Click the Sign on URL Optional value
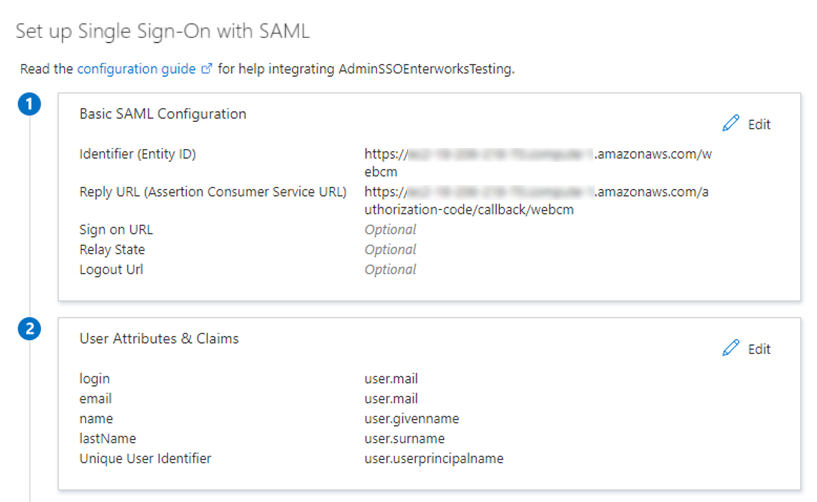The width and height of the screenshot is (817, 502). click(x=390, y=230)
